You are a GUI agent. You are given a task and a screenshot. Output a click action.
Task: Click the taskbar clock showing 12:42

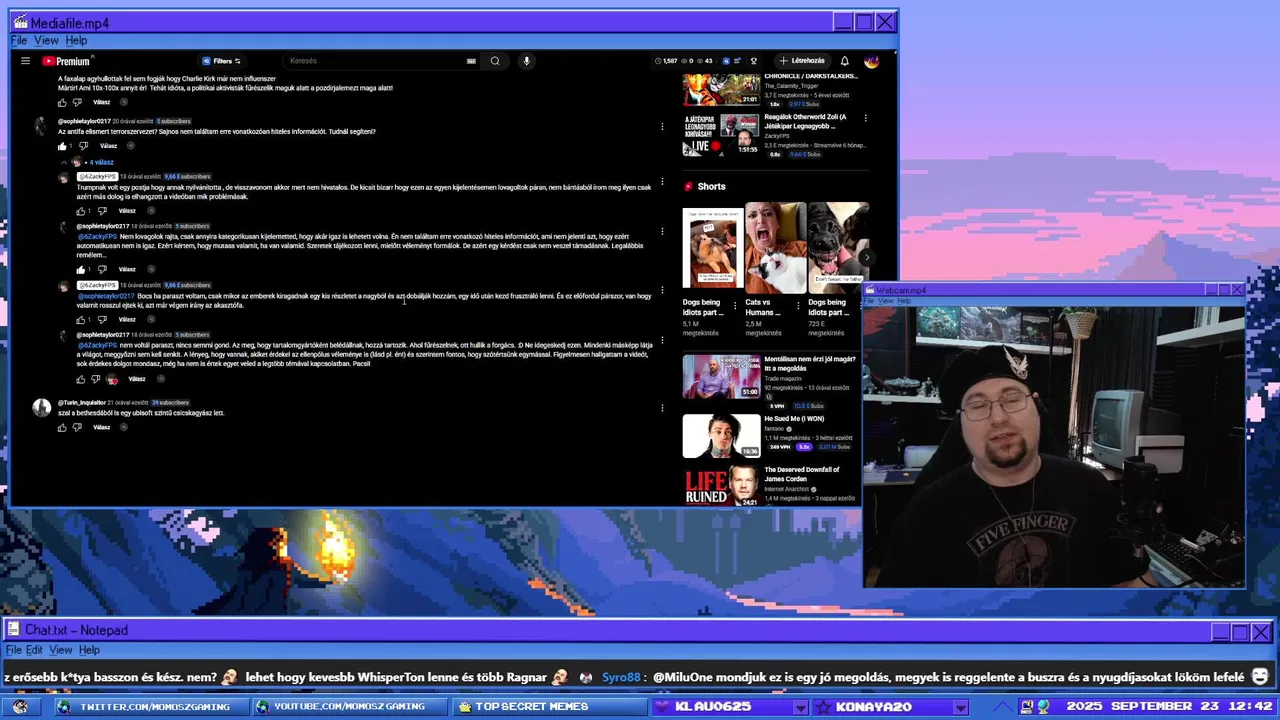[1251, 707]
